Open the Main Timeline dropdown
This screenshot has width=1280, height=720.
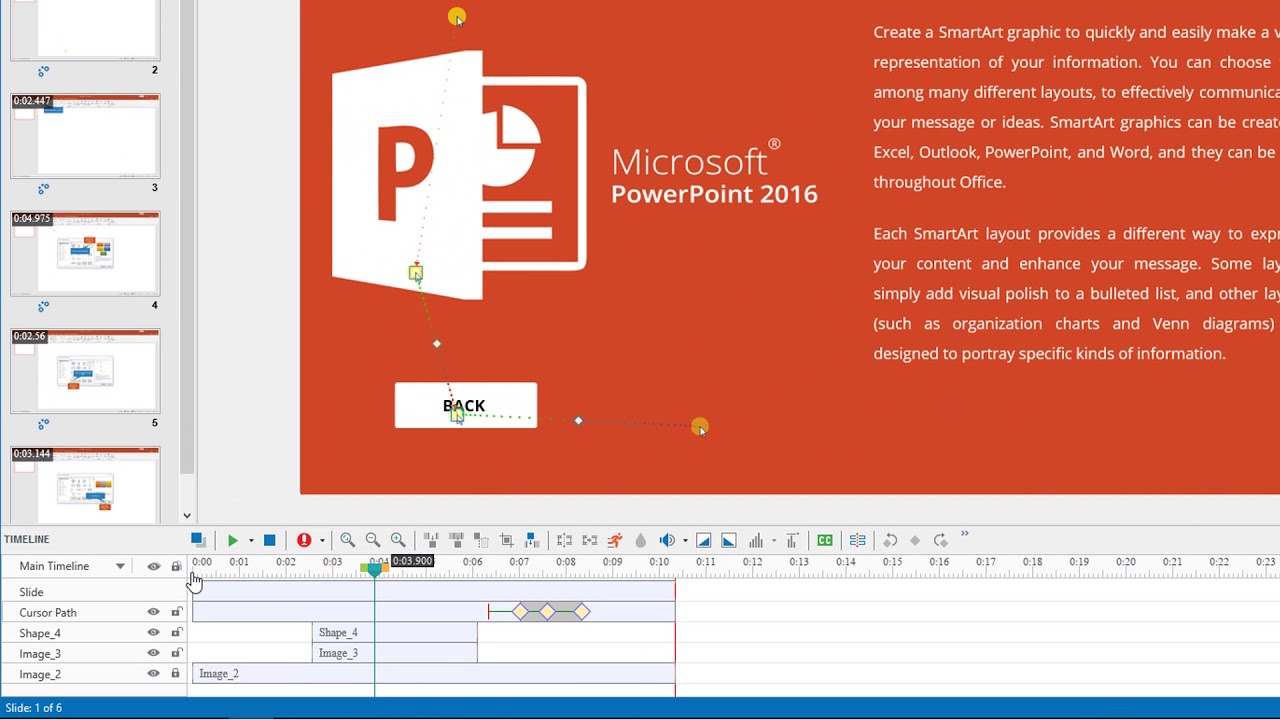120,566
